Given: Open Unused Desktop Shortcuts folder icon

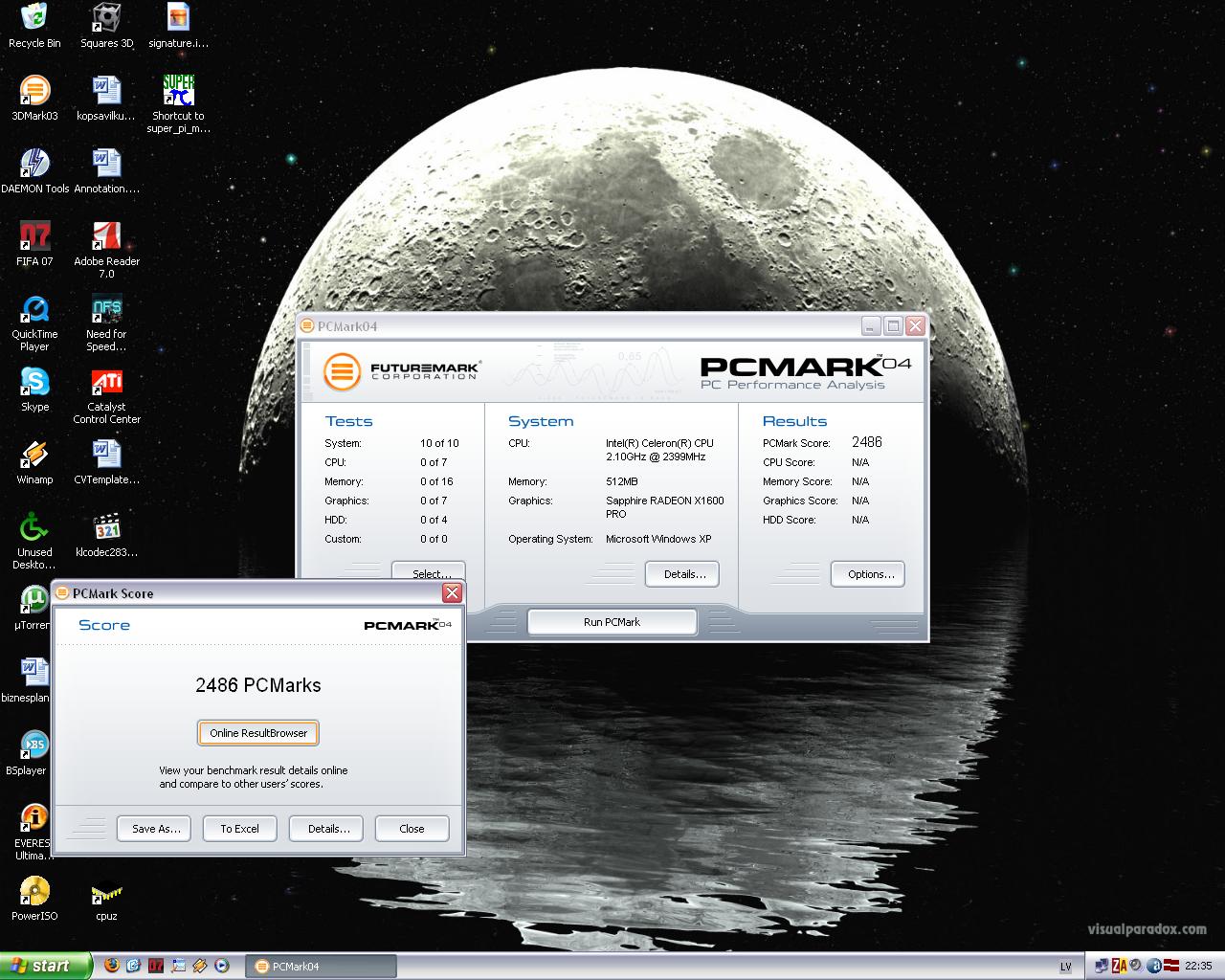Looking at the screenshot, I should (x=34, y=541).
